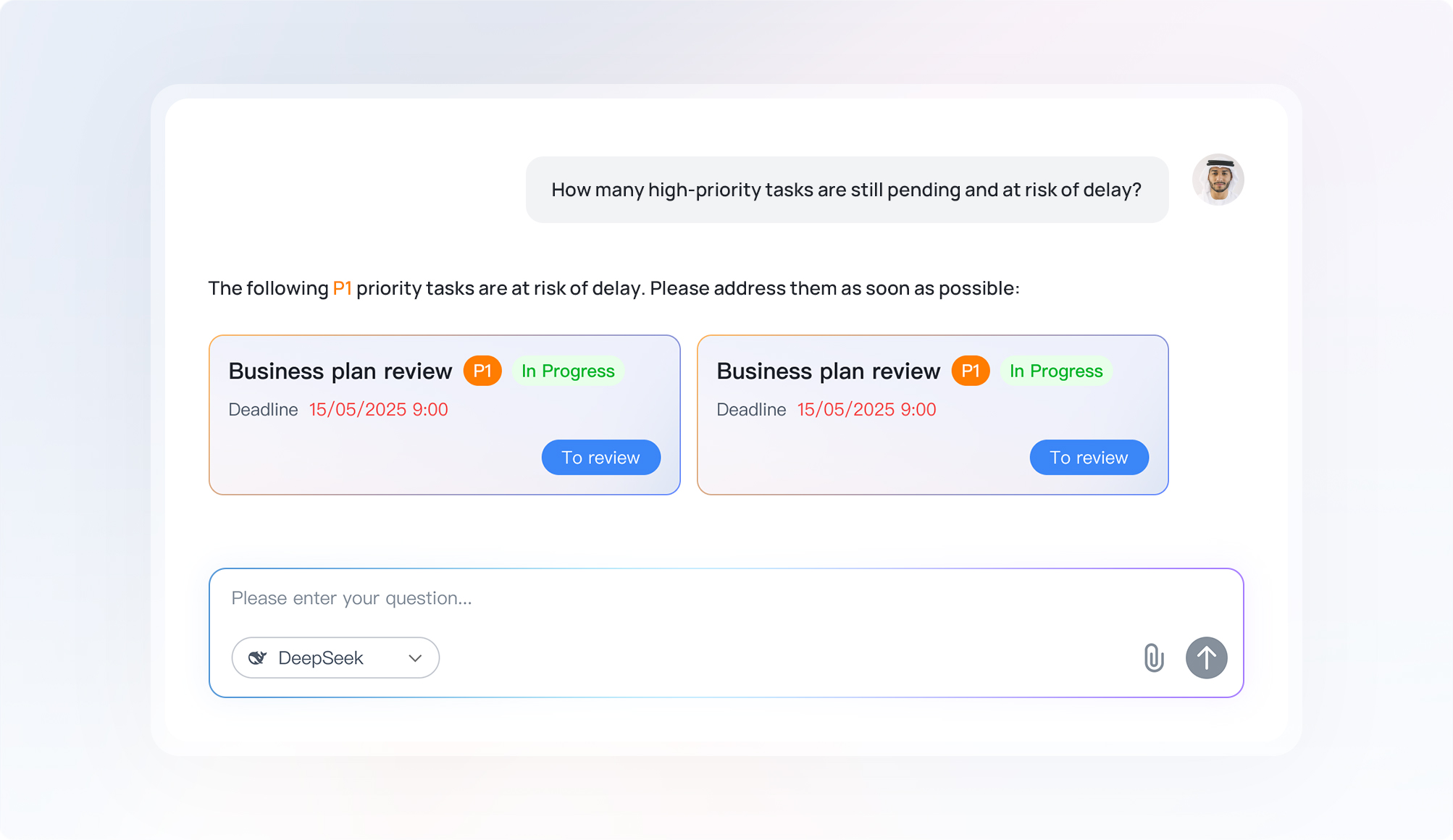Click the right Business plan review title
Viewport: 1453px width, 840px height.
click(x=828, y=371)
